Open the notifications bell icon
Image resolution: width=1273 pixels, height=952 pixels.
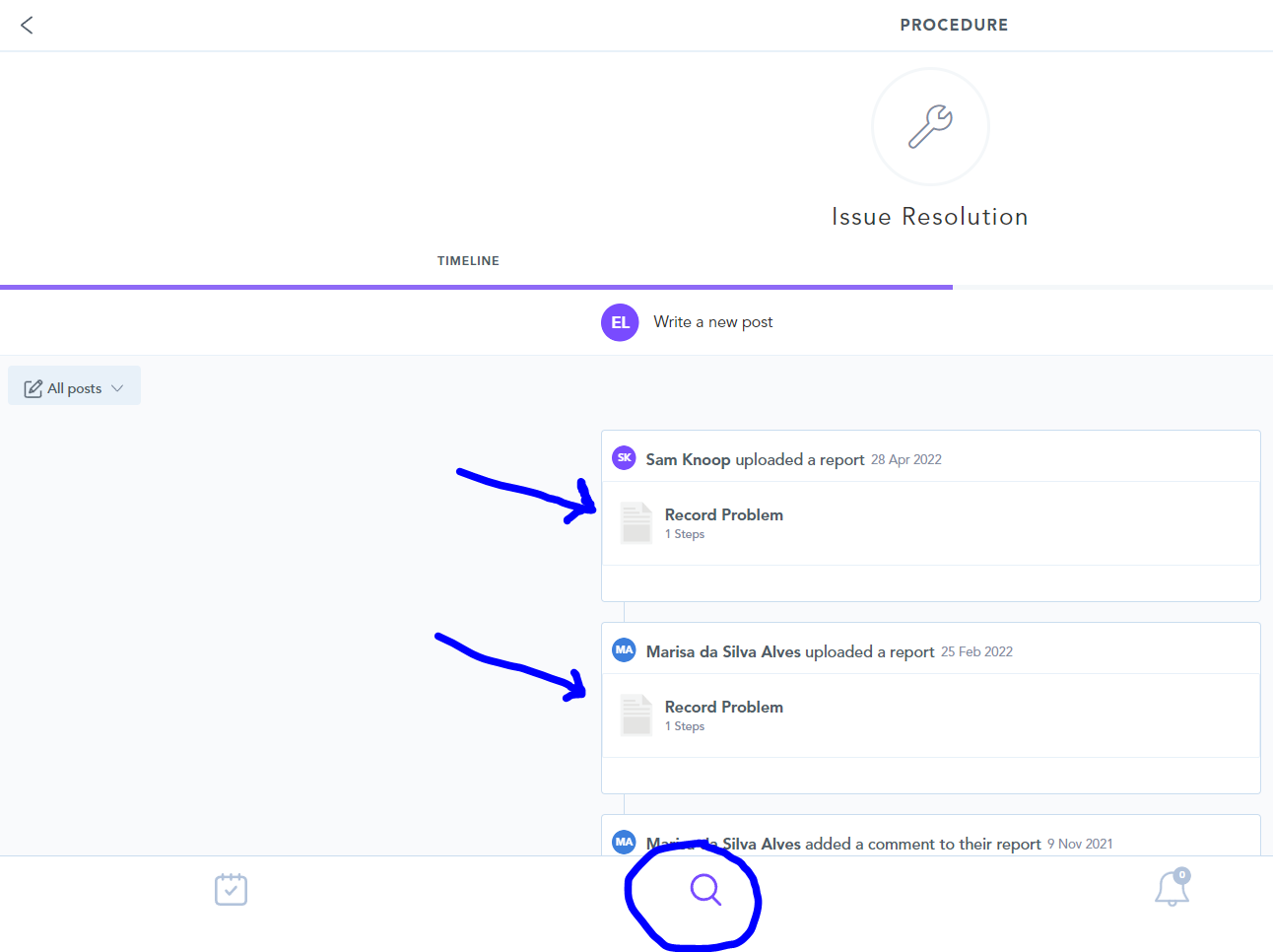coord(1172,888)
